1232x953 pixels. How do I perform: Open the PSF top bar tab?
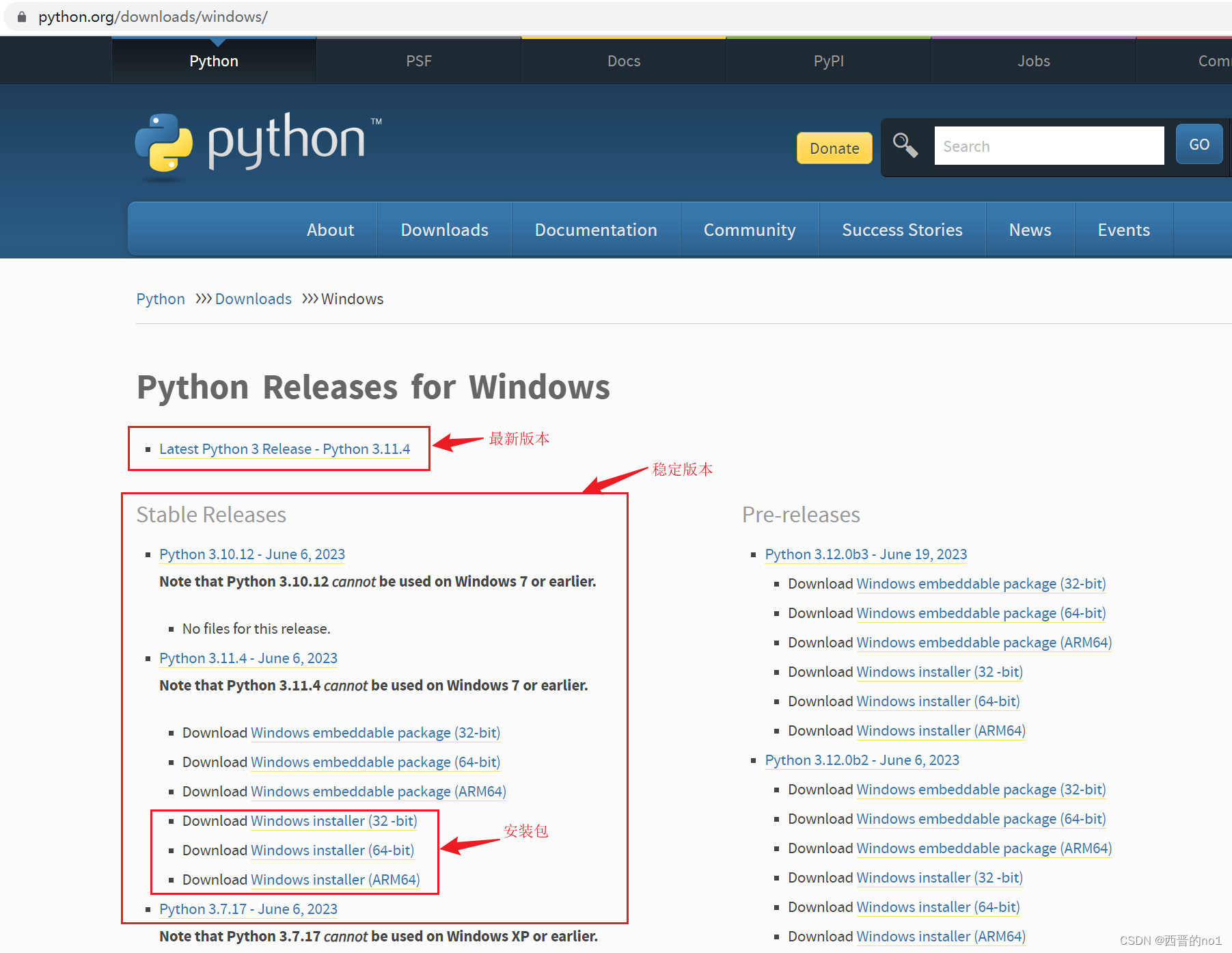[x=419, y=61]
